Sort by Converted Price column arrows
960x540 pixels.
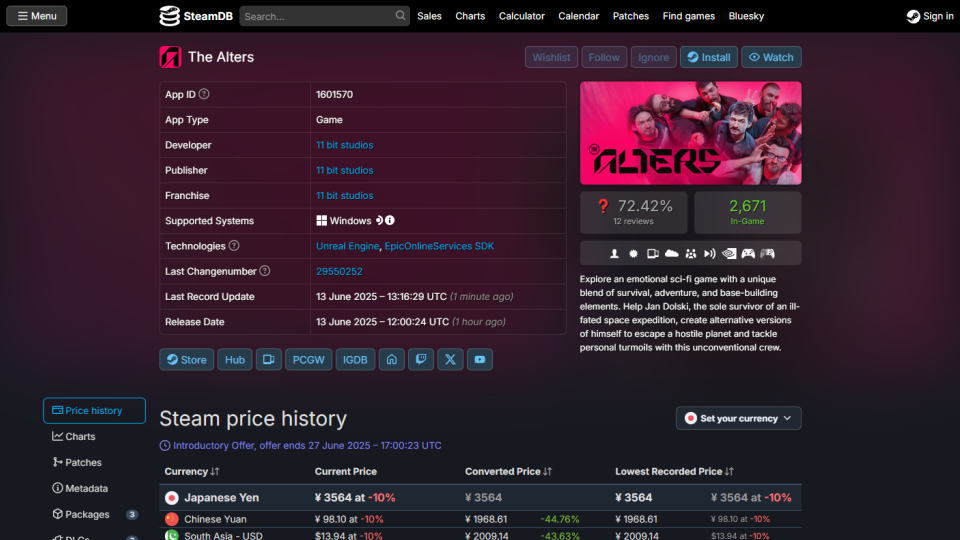pyautogui.click(x=547, y=471)
